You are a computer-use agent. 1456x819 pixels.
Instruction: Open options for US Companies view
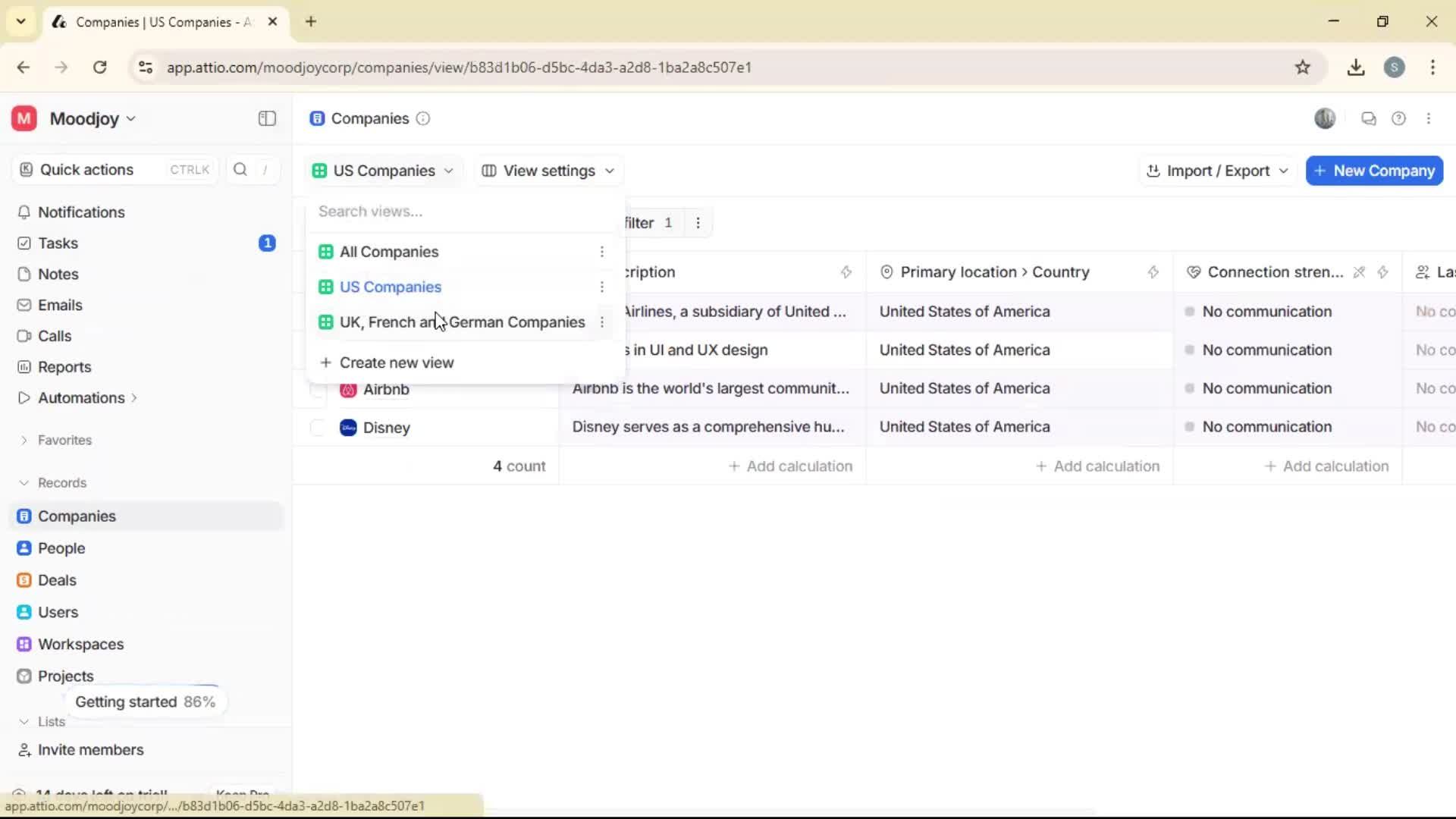coord(602,287)
